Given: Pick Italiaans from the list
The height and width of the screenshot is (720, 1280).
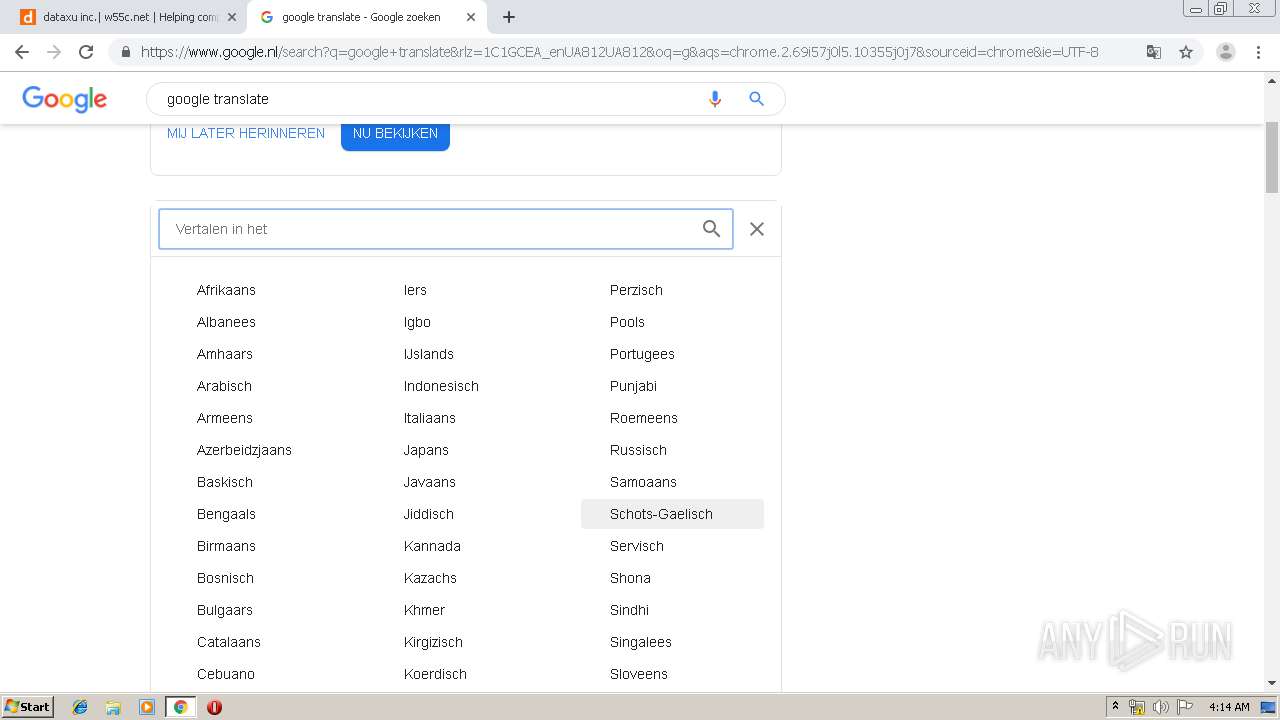Looking at the screenshot, I should pos(430,418).
